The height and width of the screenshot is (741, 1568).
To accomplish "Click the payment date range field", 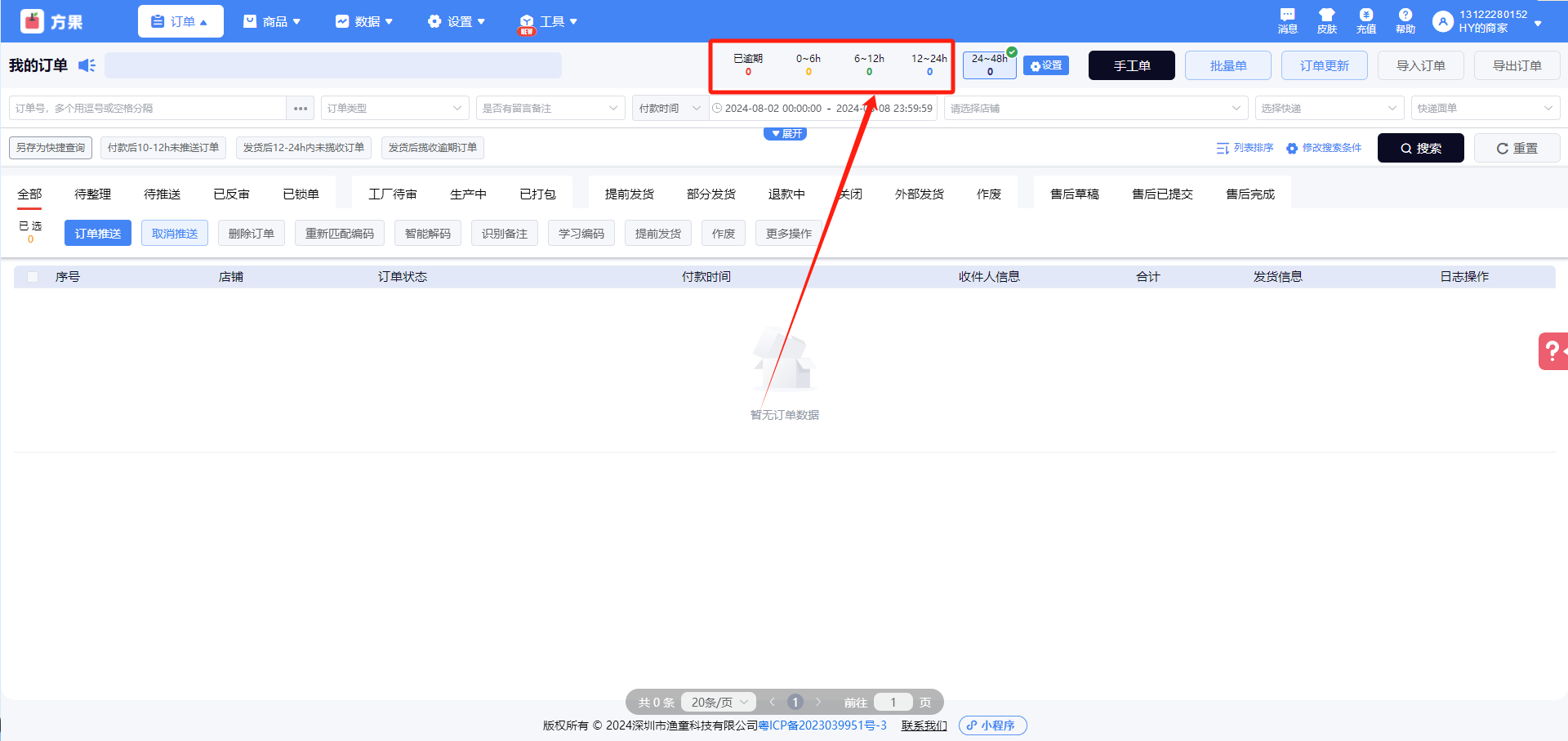I will tap(823, 108).
